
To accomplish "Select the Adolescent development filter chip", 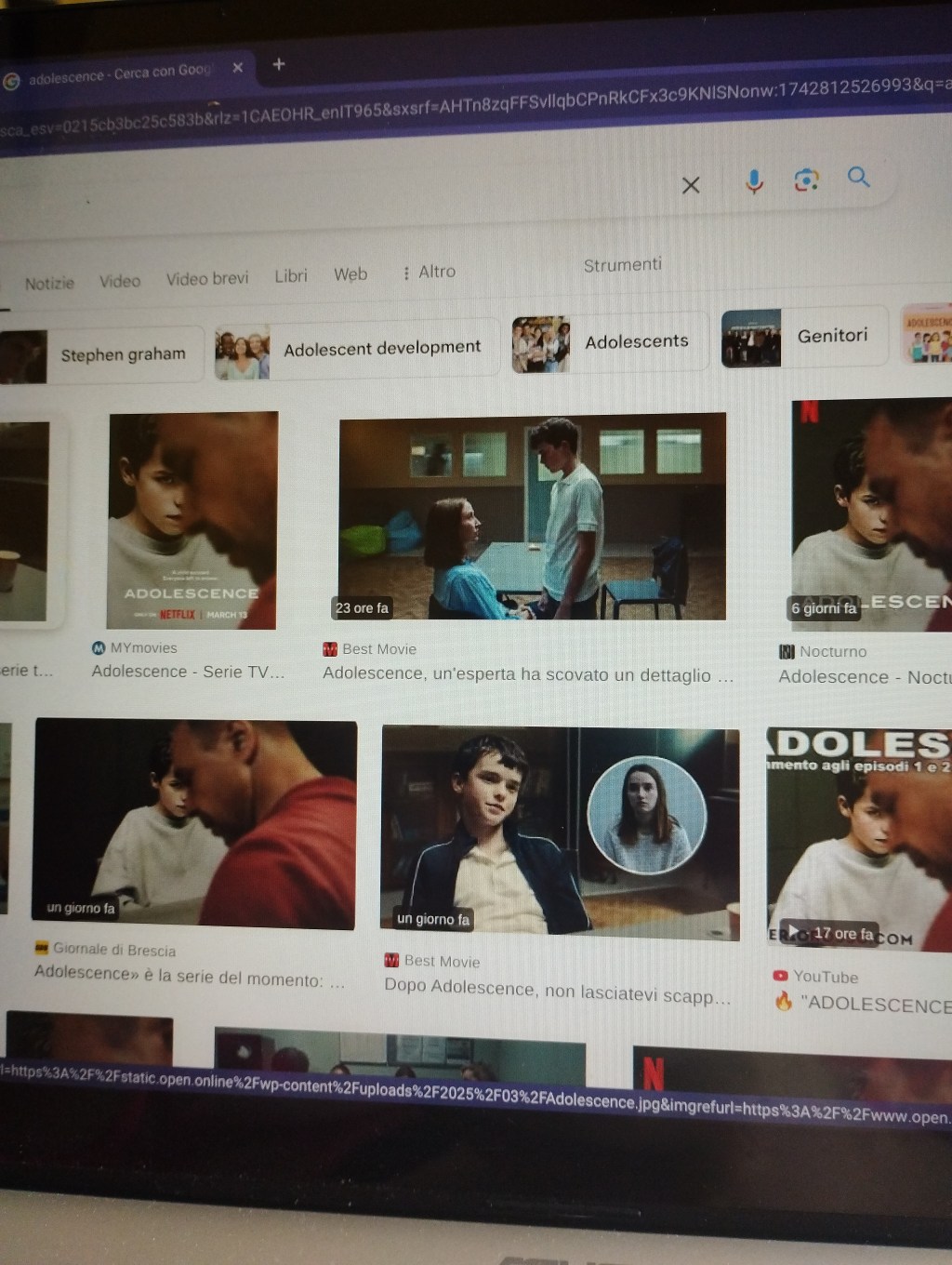I will pos(381,347).
